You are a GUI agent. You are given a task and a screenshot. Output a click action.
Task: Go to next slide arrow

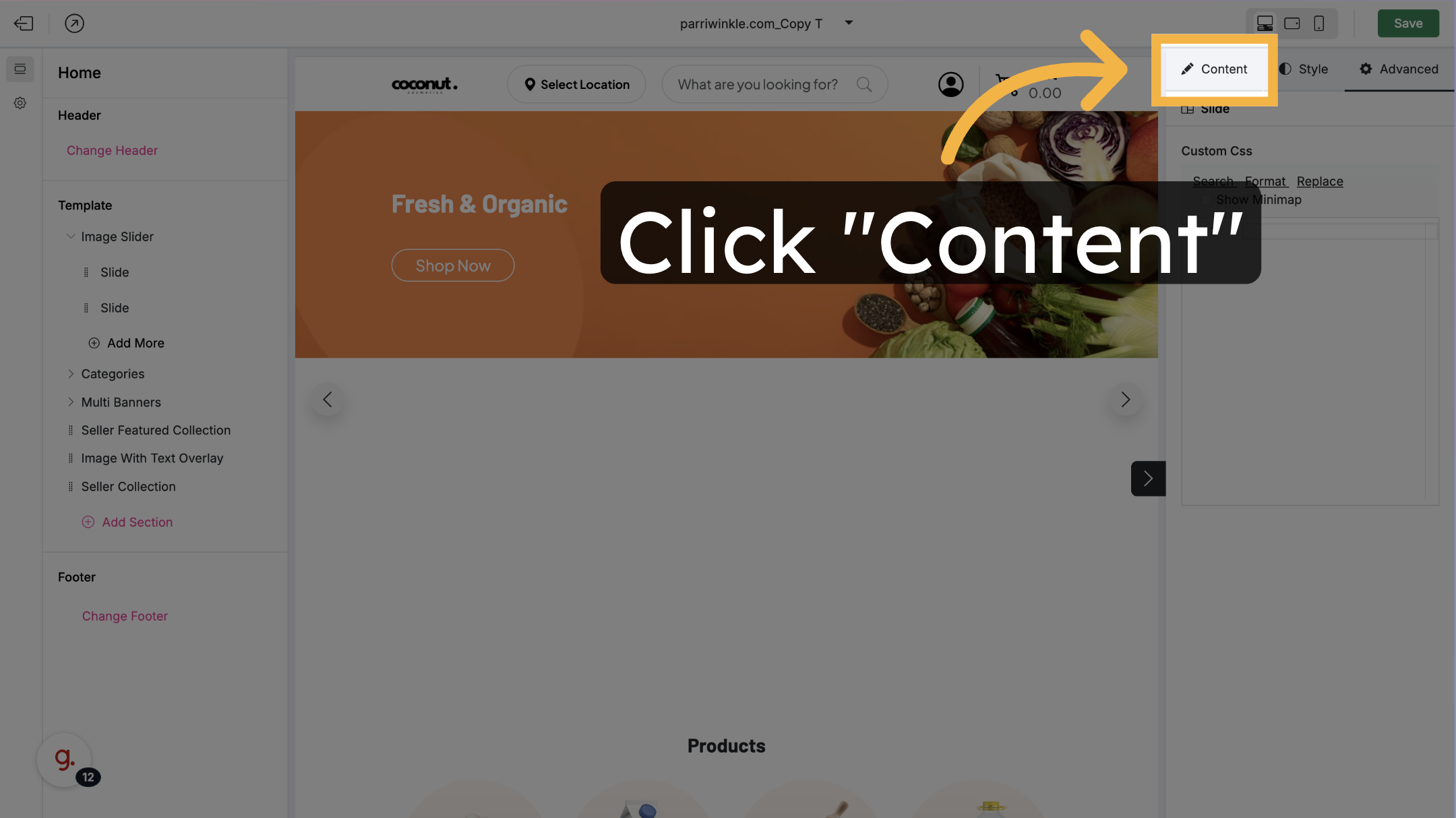pos(1125,400)
